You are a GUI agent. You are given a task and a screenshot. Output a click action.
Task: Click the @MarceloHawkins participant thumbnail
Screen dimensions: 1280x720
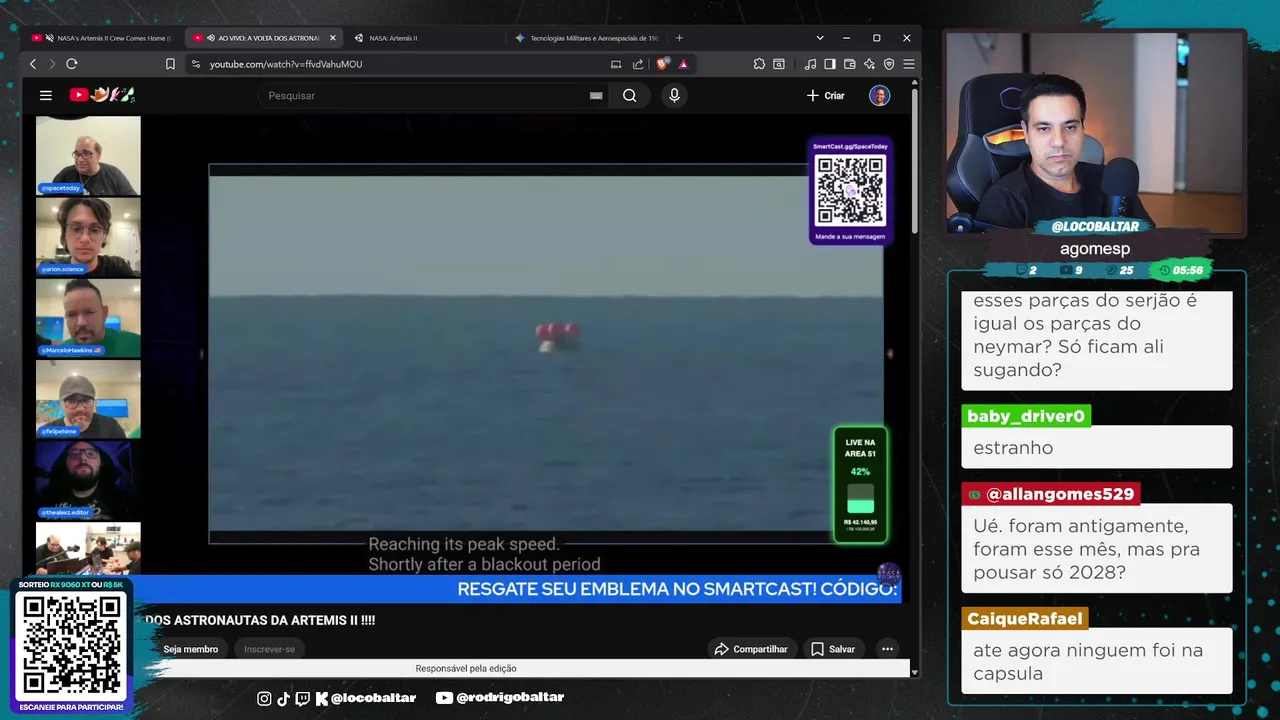(88, 318)
